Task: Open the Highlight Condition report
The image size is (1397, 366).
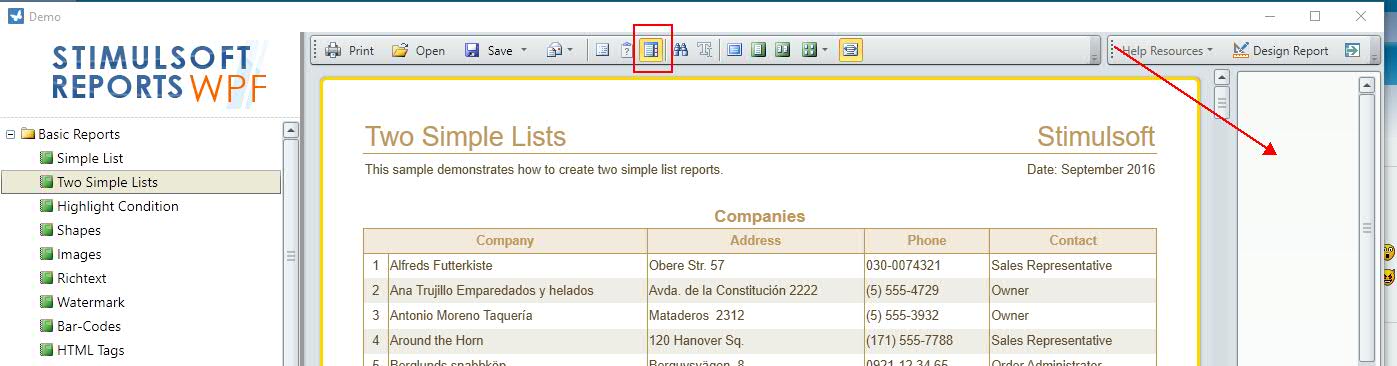Action: [x=118, y=206]
